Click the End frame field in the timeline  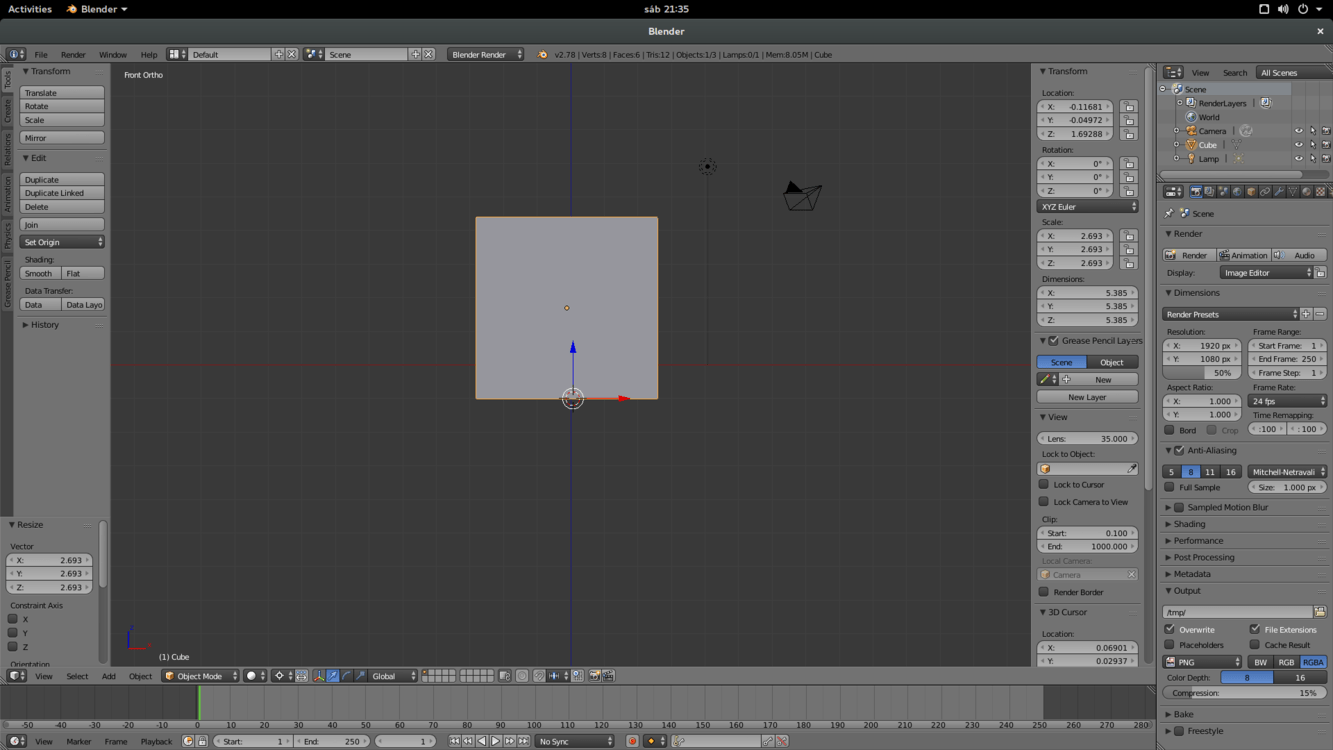coord(330,741)
